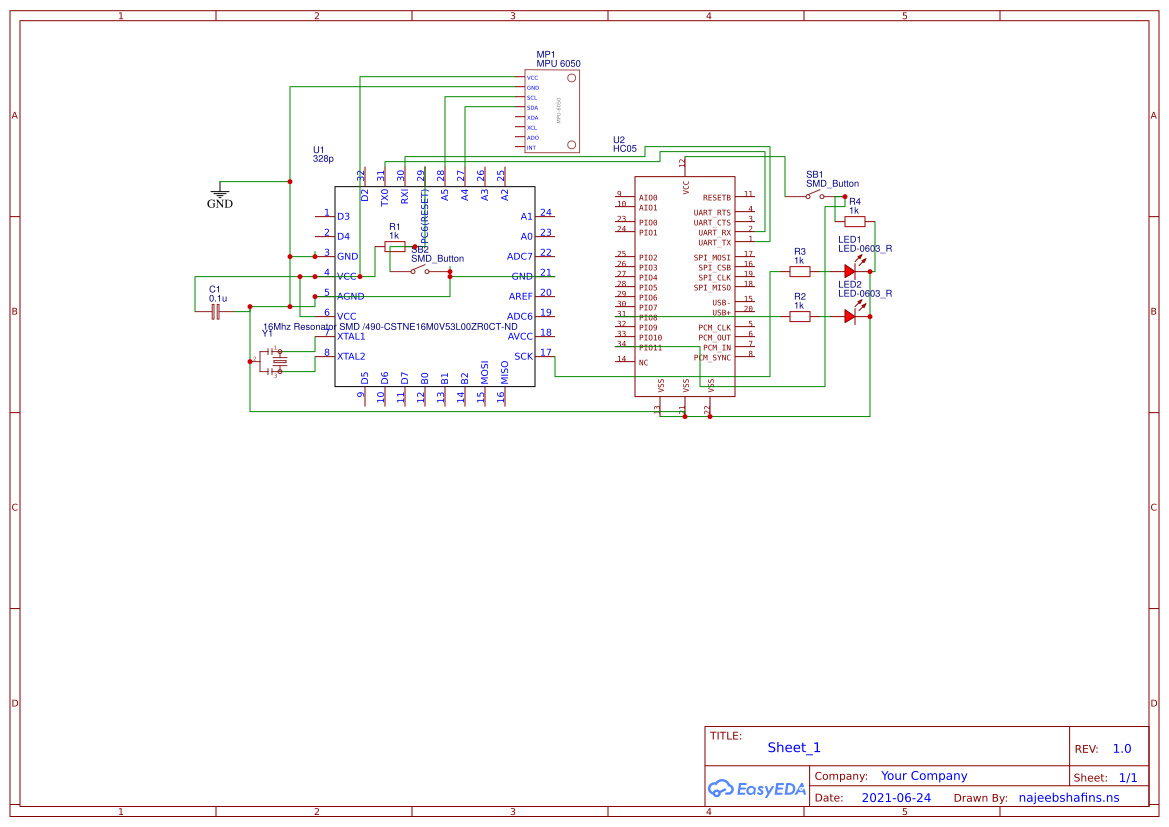Click the U1 328p designator label
This screenshot has width=1169, height=827.
pyautogui.click(x=323, y=154)
